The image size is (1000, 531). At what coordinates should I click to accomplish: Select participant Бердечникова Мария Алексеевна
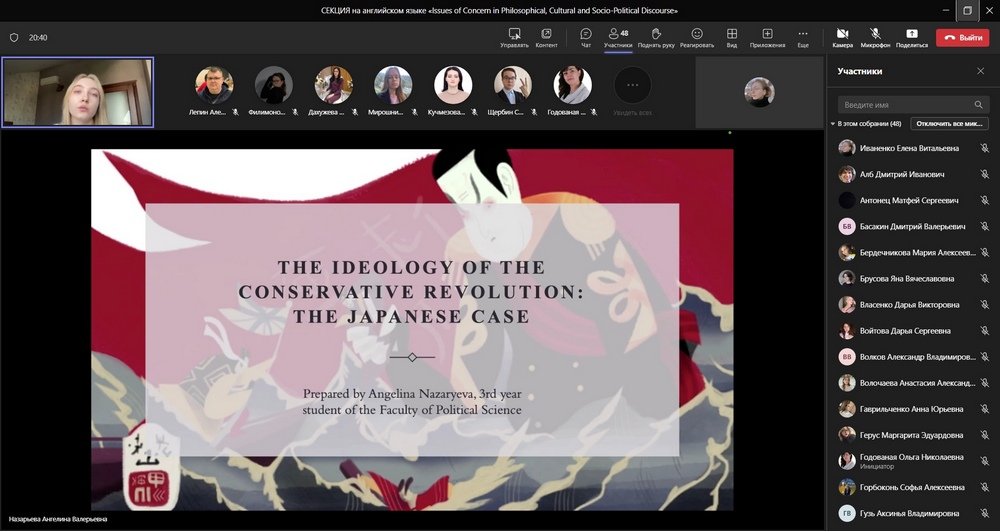913,252
